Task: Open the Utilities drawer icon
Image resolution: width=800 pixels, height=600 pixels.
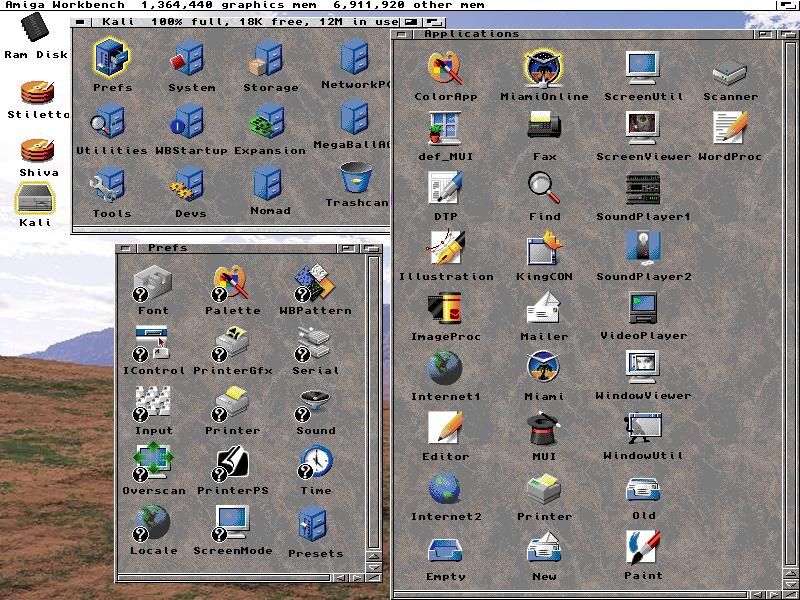Action: click(x=107, y=121)
